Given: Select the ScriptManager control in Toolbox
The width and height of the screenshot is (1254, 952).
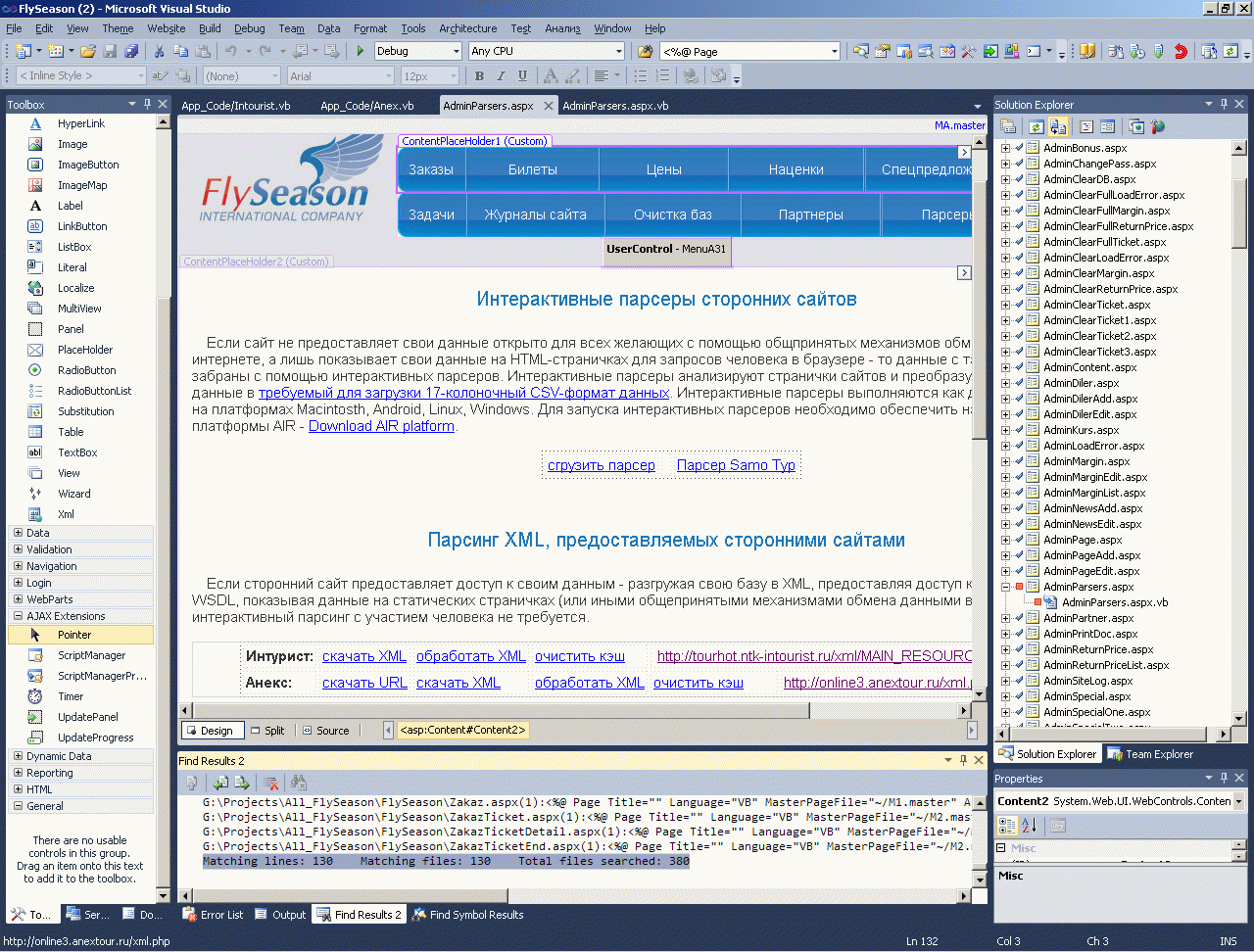Looking at the screenshot, I should (91, 655).
